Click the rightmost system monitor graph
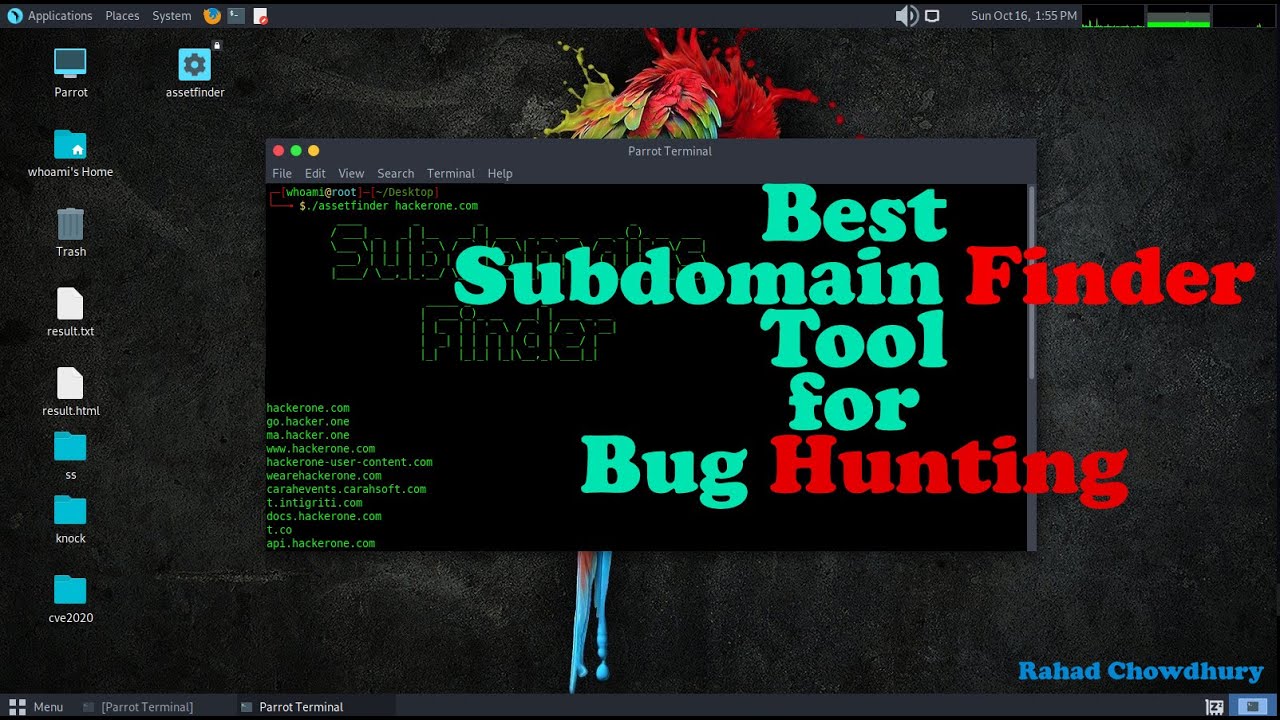 1244,15
